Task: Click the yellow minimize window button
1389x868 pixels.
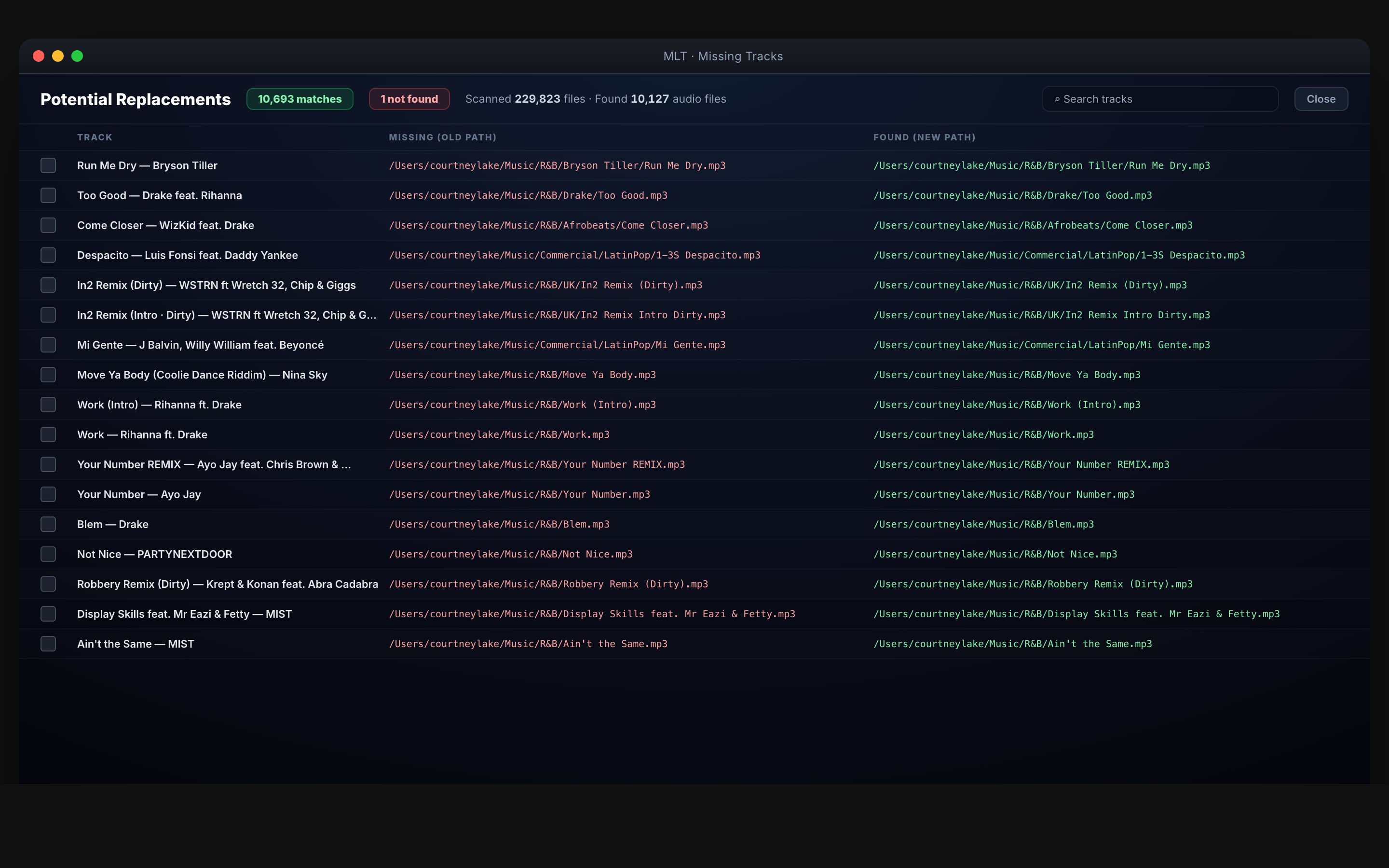Action: click(58, 55)
